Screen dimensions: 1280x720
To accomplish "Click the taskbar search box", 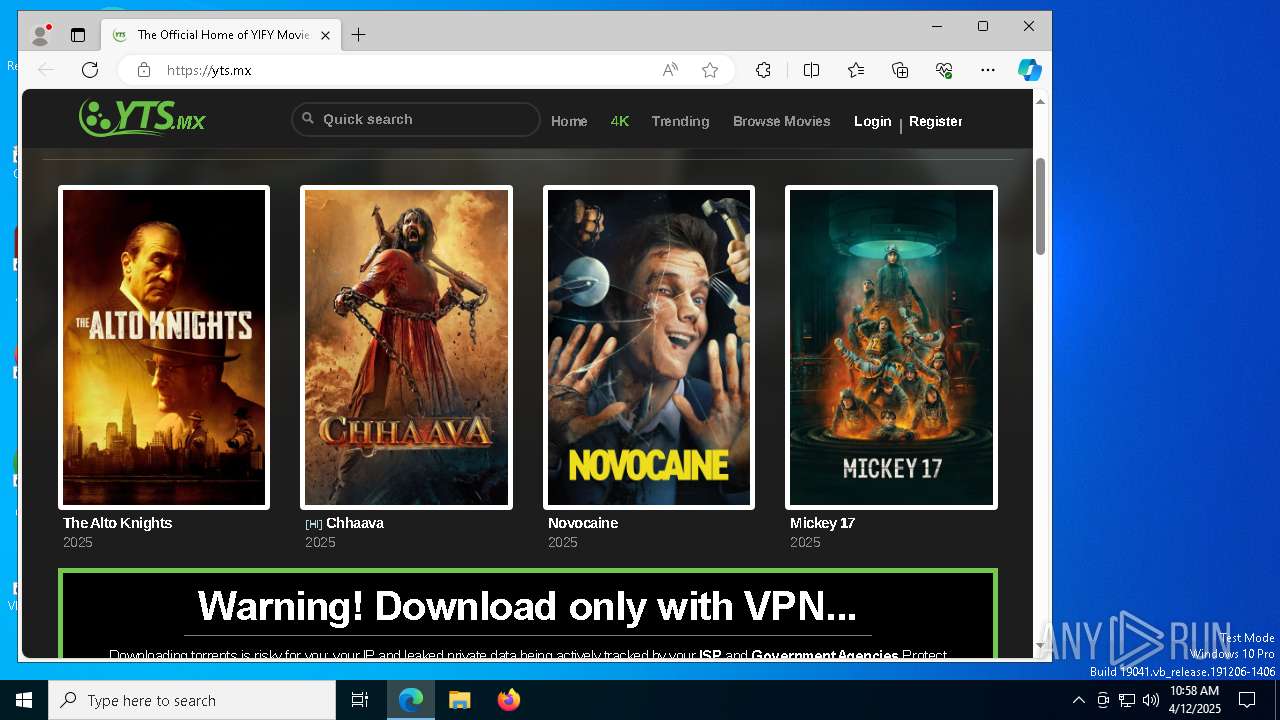I will tap(192, 700).
